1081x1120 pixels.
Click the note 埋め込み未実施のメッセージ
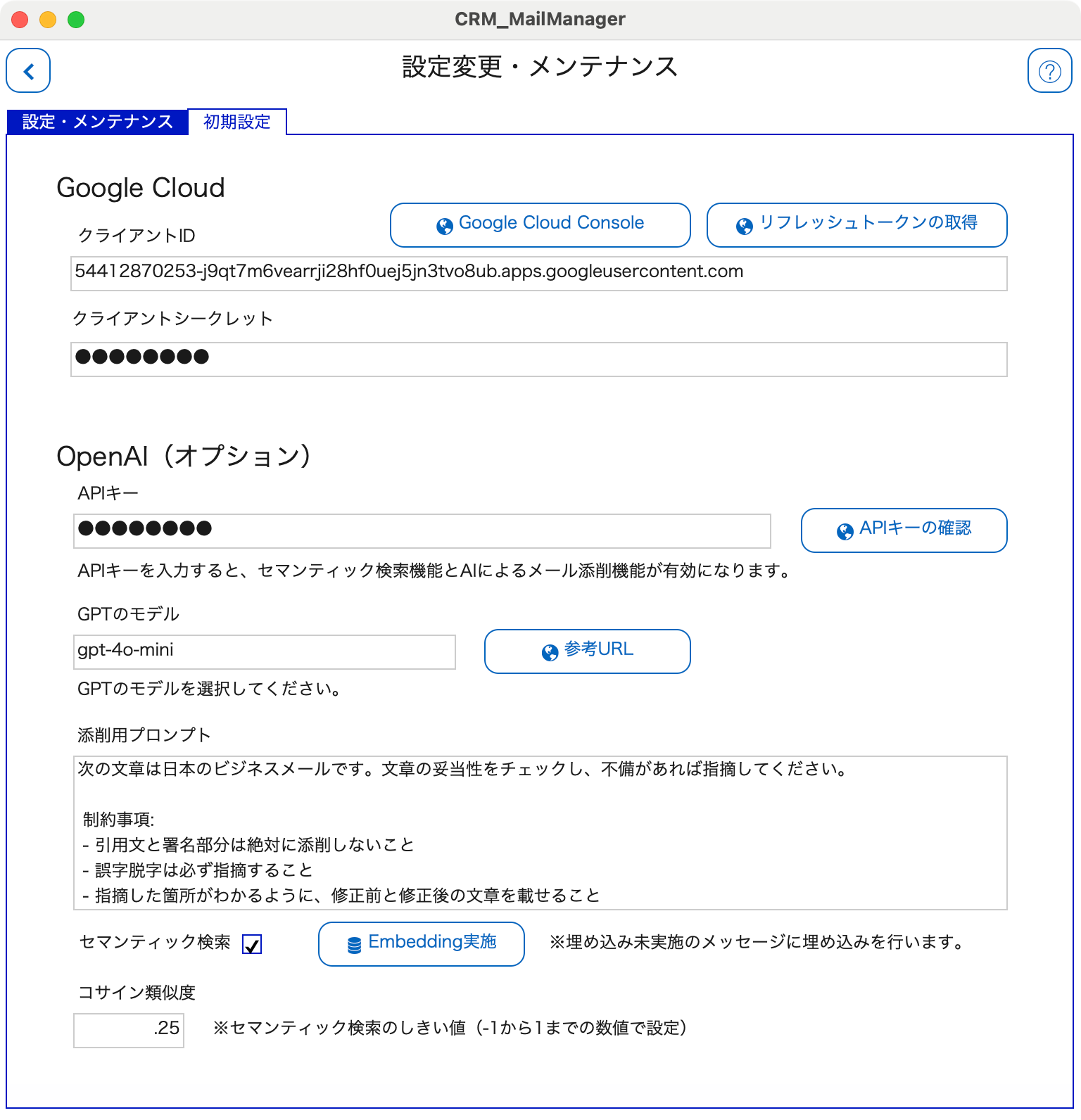point(757,942)
